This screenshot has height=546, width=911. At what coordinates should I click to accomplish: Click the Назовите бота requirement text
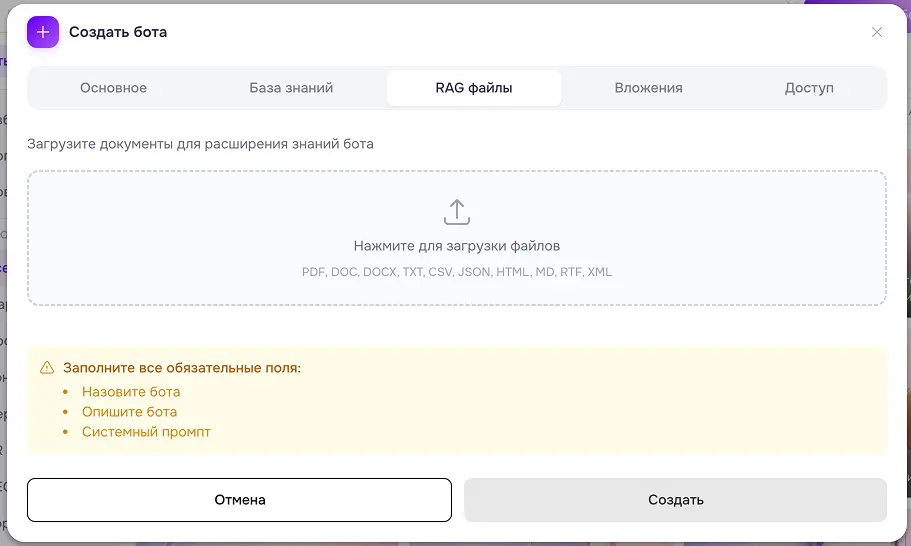pos(131,392)
